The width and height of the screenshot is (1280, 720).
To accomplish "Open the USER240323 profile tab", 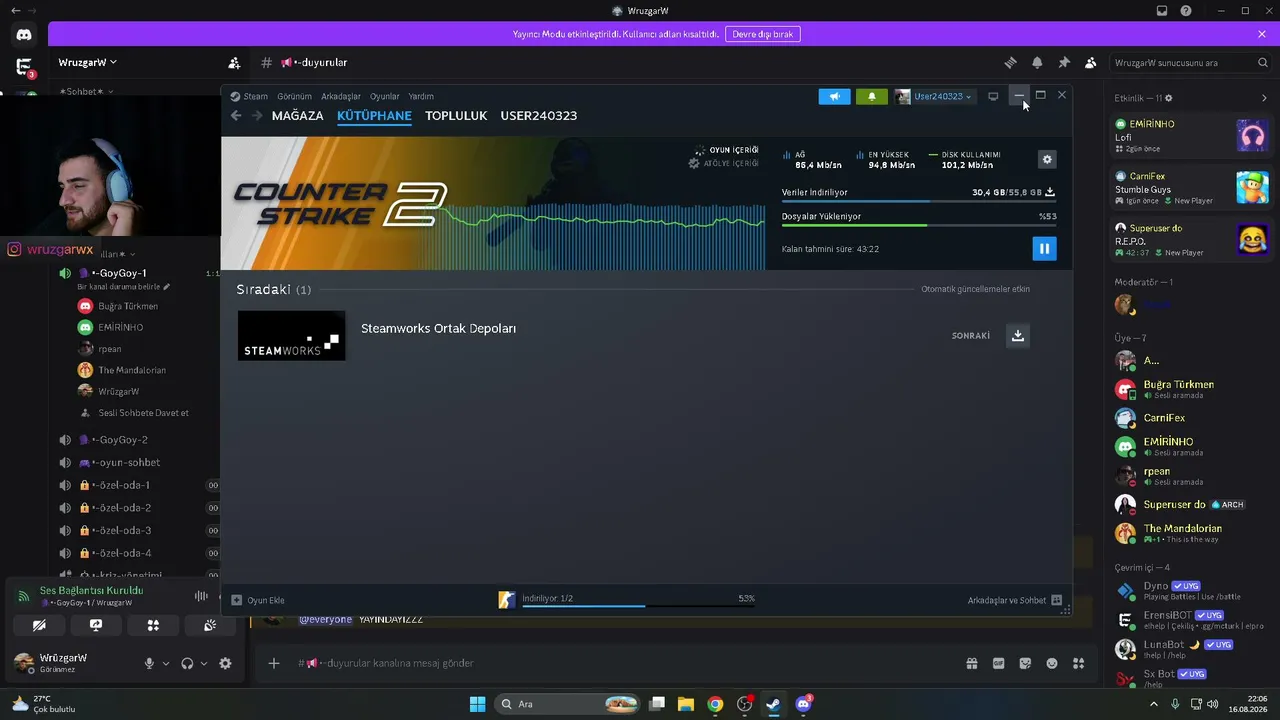I will pos(539,116).
